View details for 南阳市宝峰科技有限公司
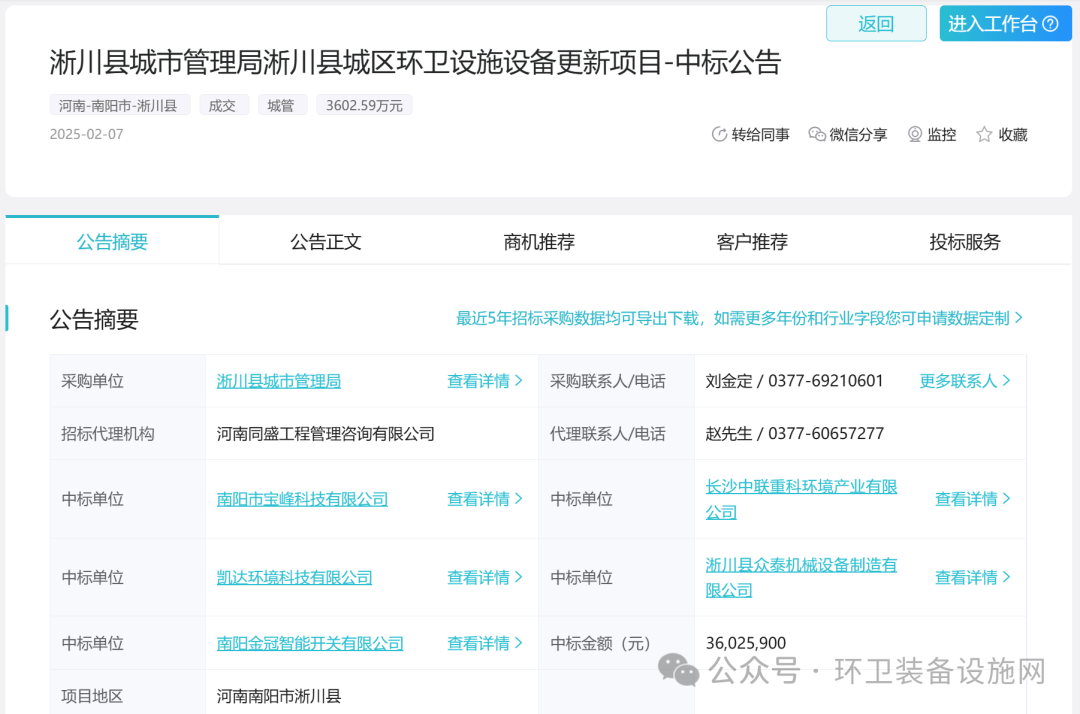Screen dimensions: 1080x714 pos(485,499)
